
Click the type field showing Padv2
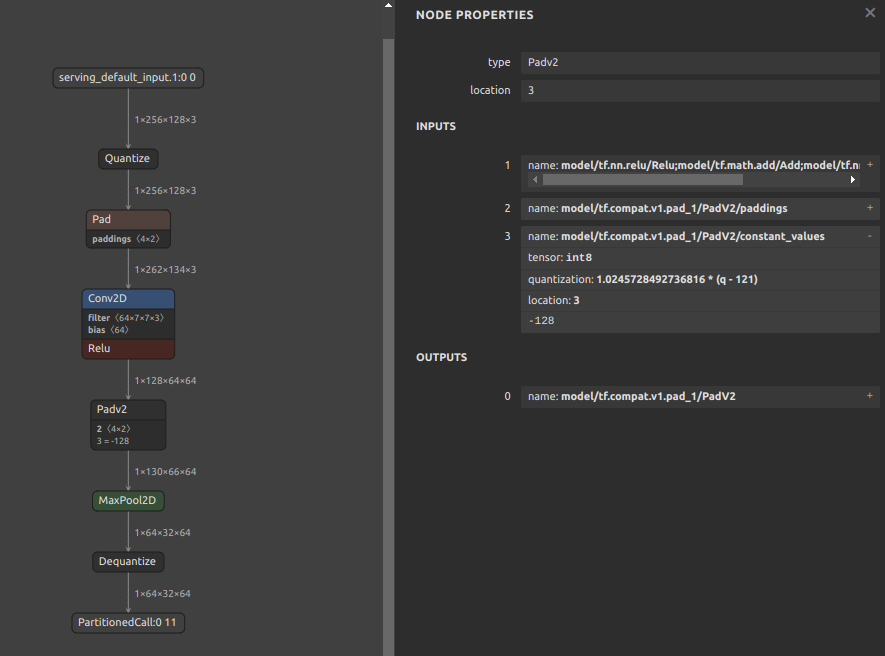click(x=700, y=63)
